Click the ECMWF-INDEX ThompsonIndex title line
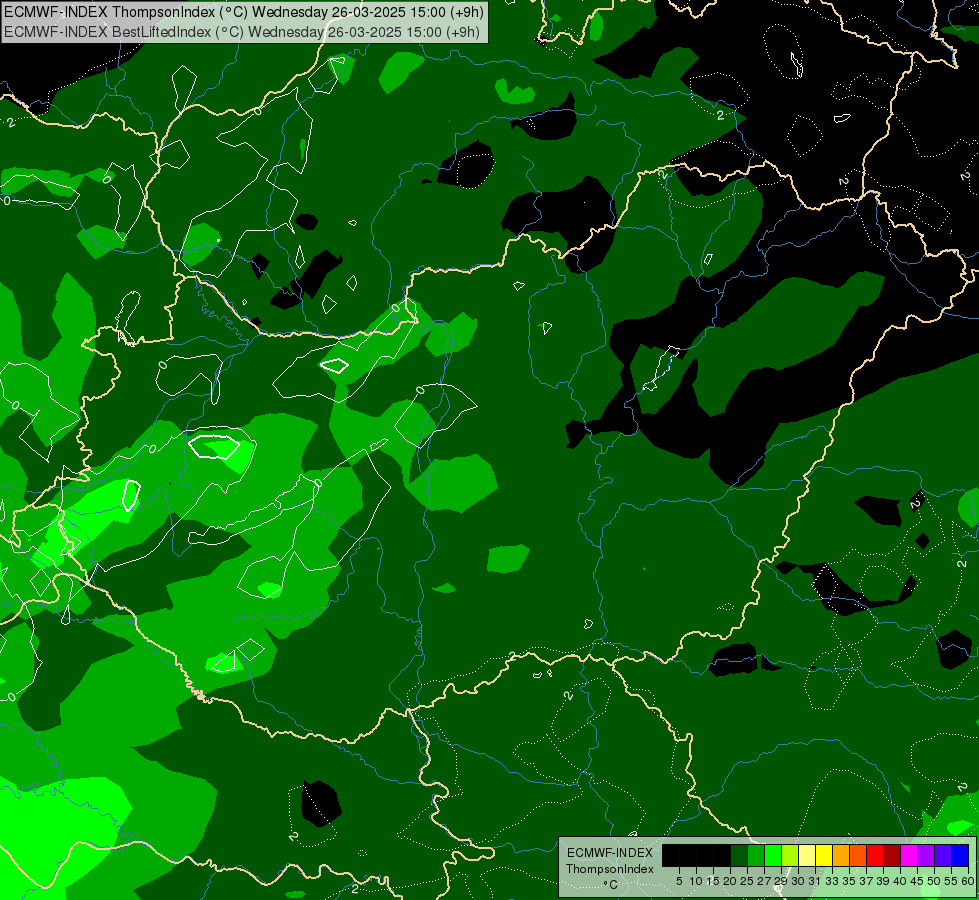Viewport: 979px width, 900px height. coord(244,12)
